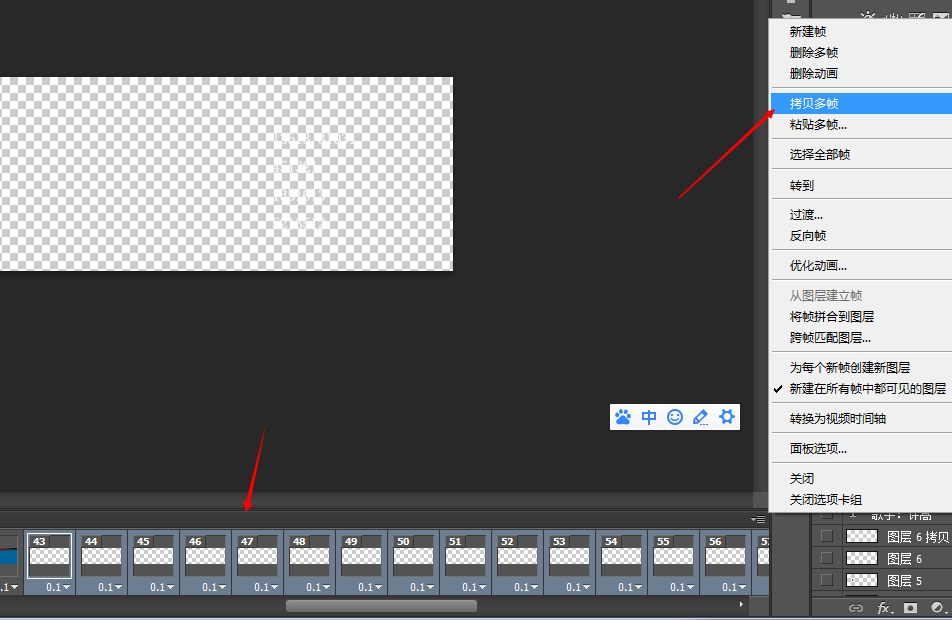The image size is (952, 620).
Task: Toggle visibility of 图层 5 layer
Action: coord(826,580)
